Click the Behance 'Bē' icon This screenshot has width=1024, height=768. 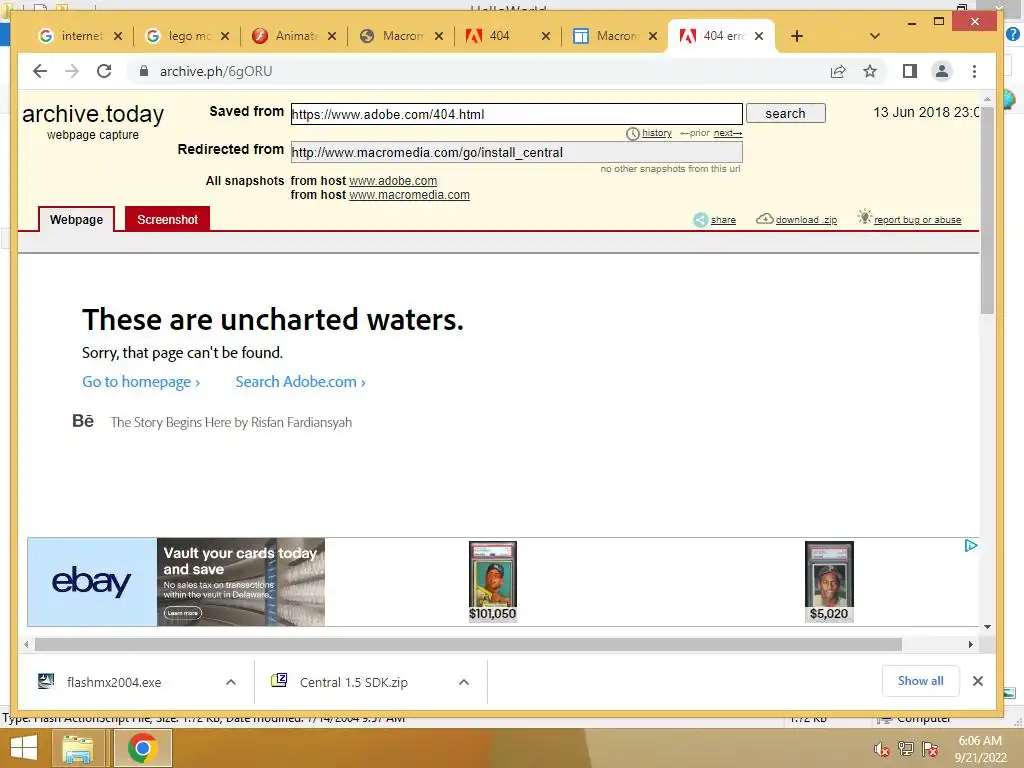pos(83,421)
